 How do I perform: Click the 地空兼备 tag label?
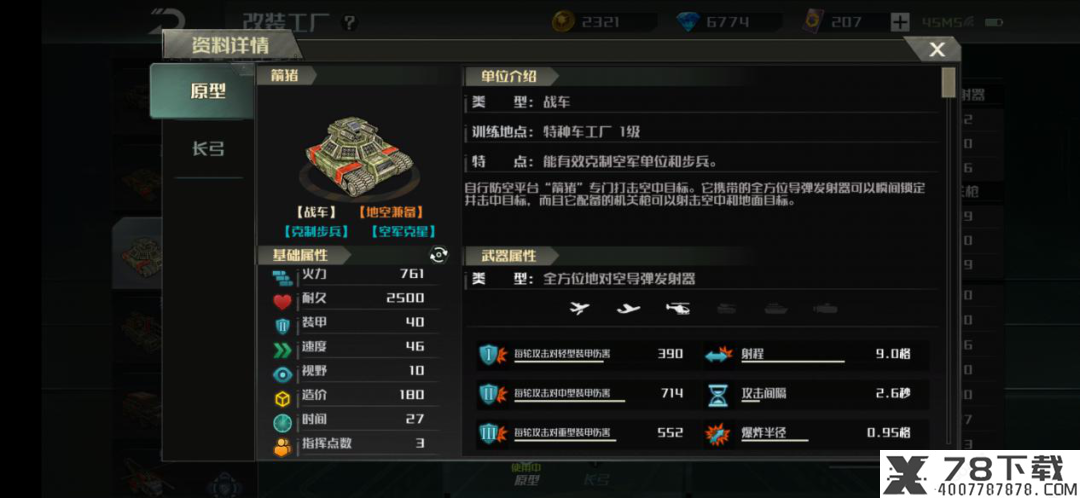click(391, 212)
